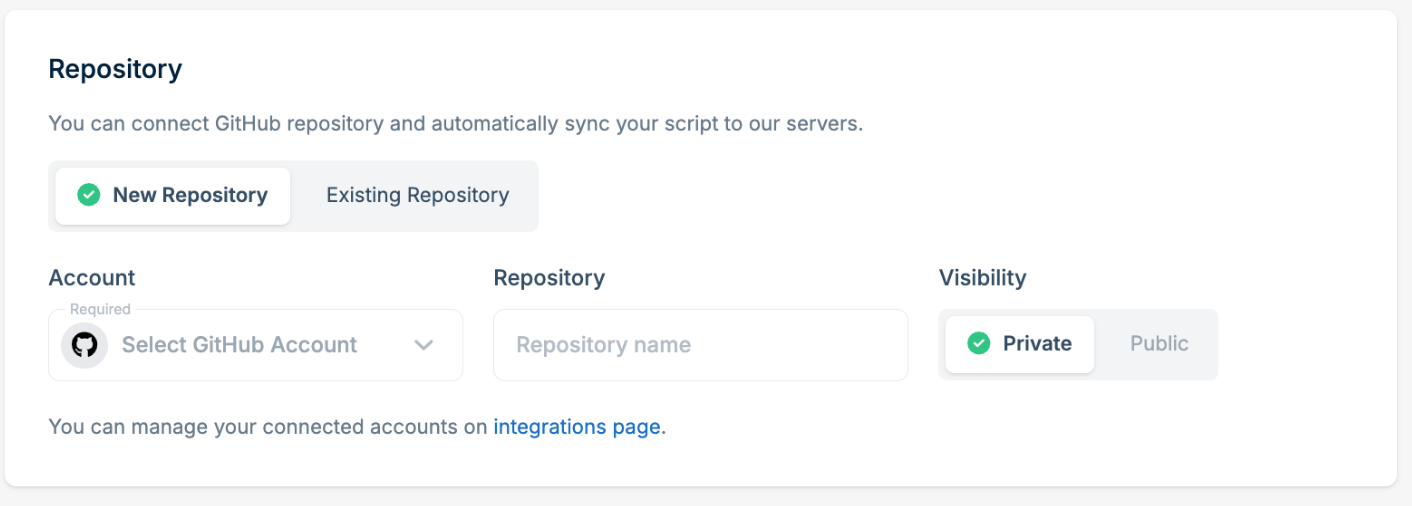This screenshot has height=506, width=1412.
Task: Open the Select GitHub Account dropdown
Action: 255,345
